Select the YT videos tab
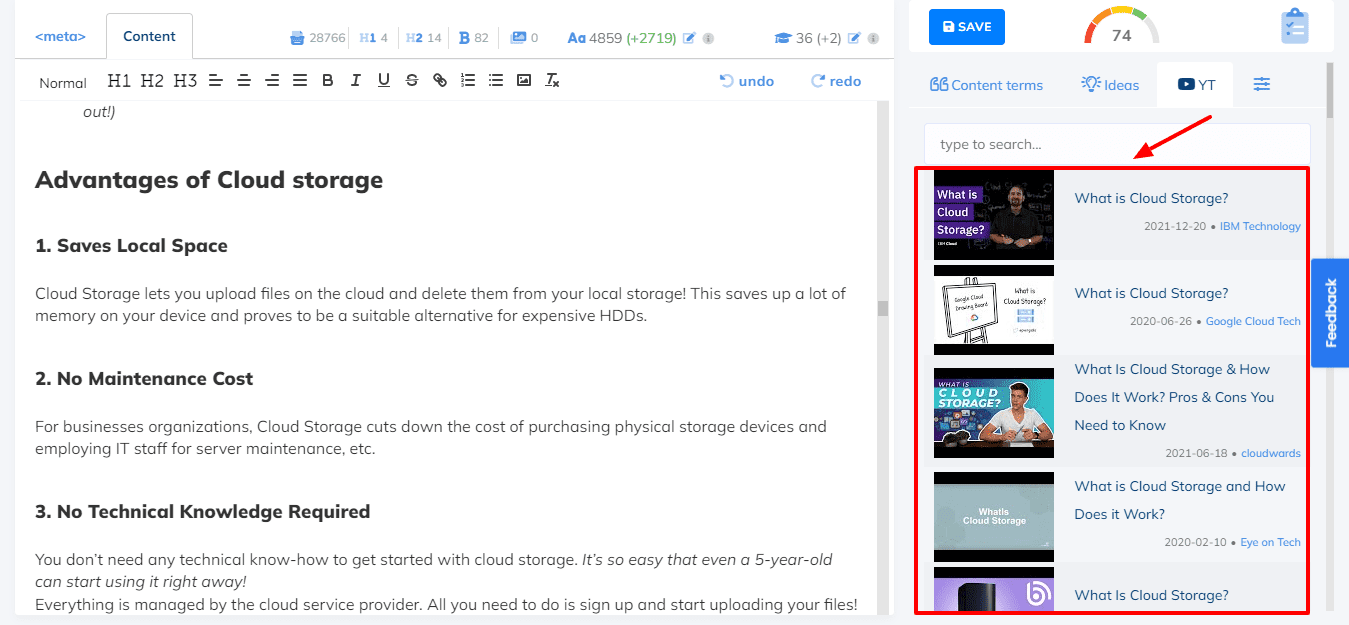The image size is (1349, 625). point(1196,85)
